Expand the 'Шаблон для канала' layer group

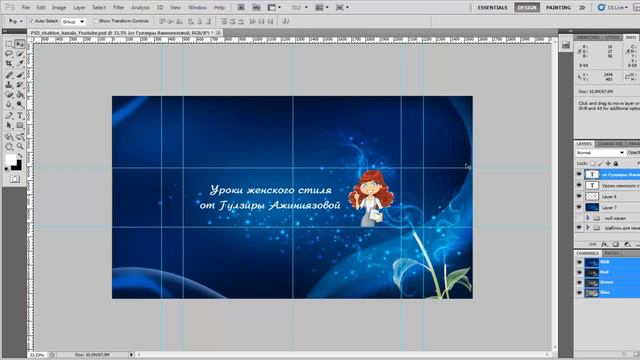point(588,228)
